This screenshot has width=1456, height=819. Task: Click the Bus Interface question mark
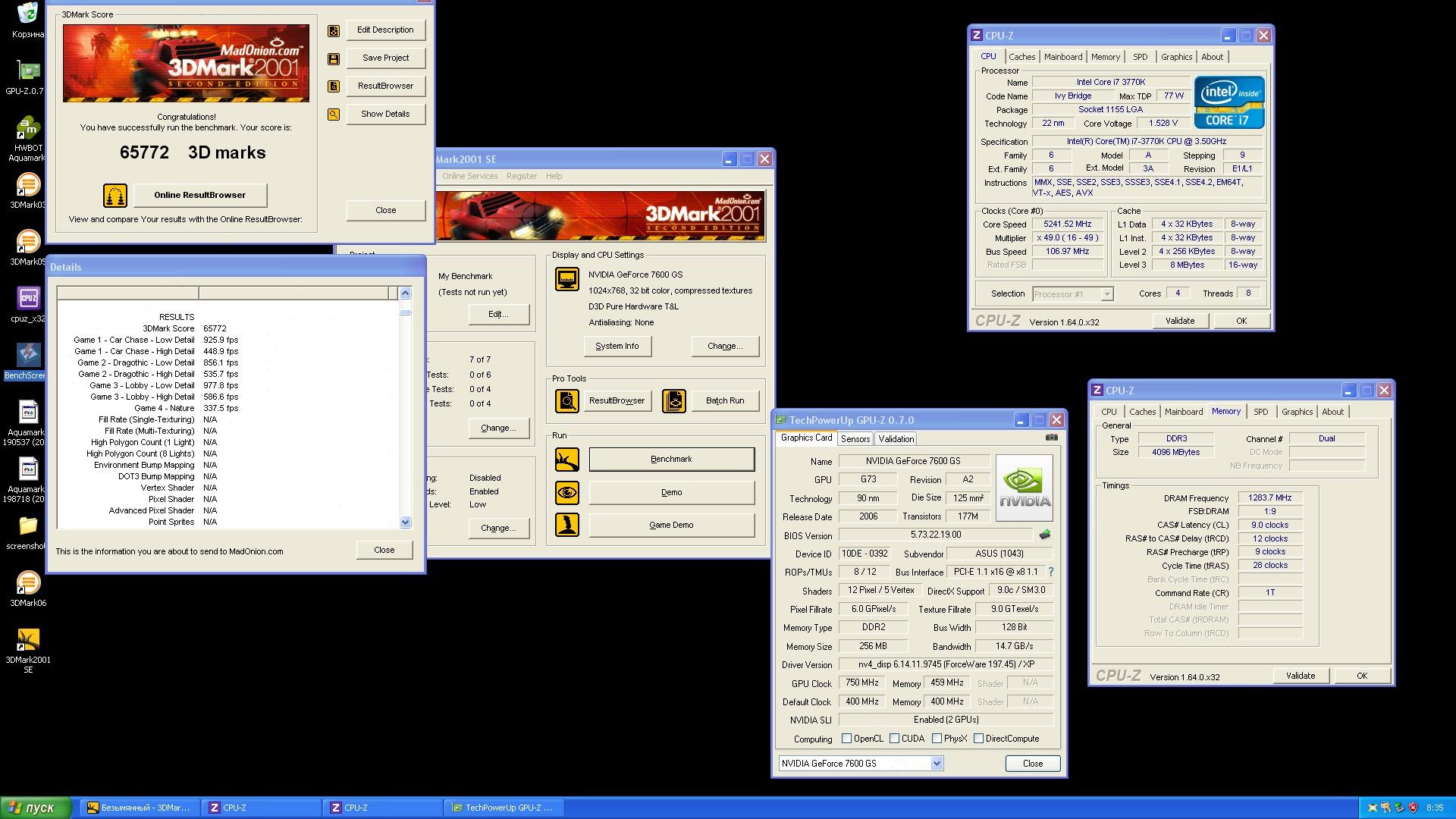[x=1051, y=572]
